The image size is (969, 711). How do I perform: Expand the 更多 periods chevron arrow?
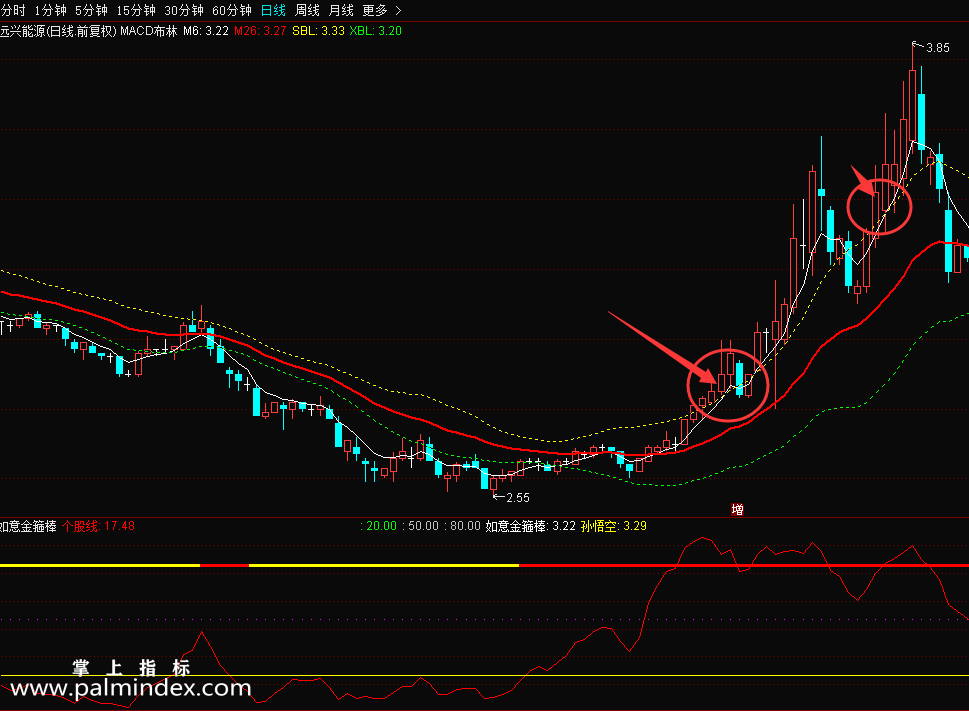click(x=398, y=11)
